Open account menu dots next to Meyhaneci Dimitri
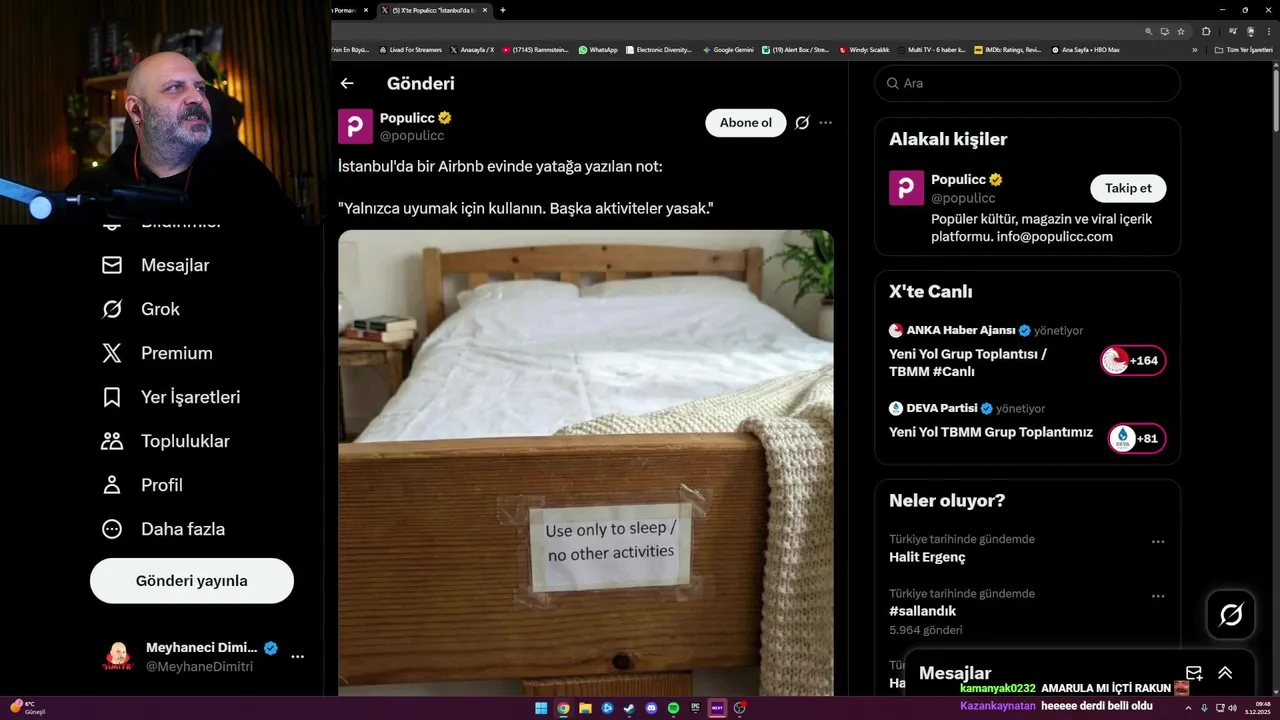The width and height of the screenshot is (1280, 720). click(x=297, y=657)
